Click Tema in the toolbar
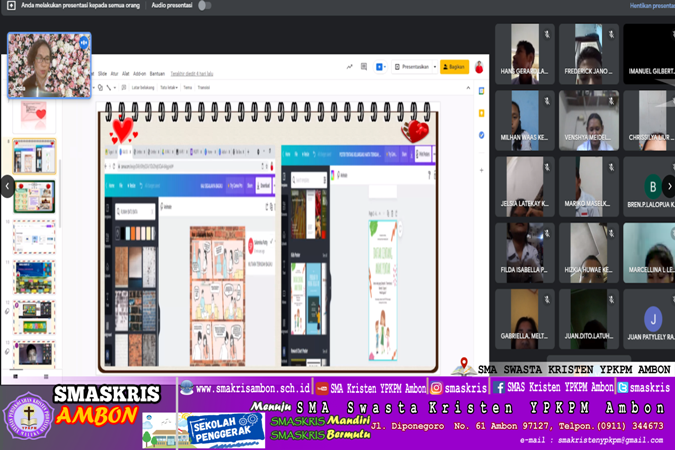This screenshot has width=675, height=450. click(188, 87)
